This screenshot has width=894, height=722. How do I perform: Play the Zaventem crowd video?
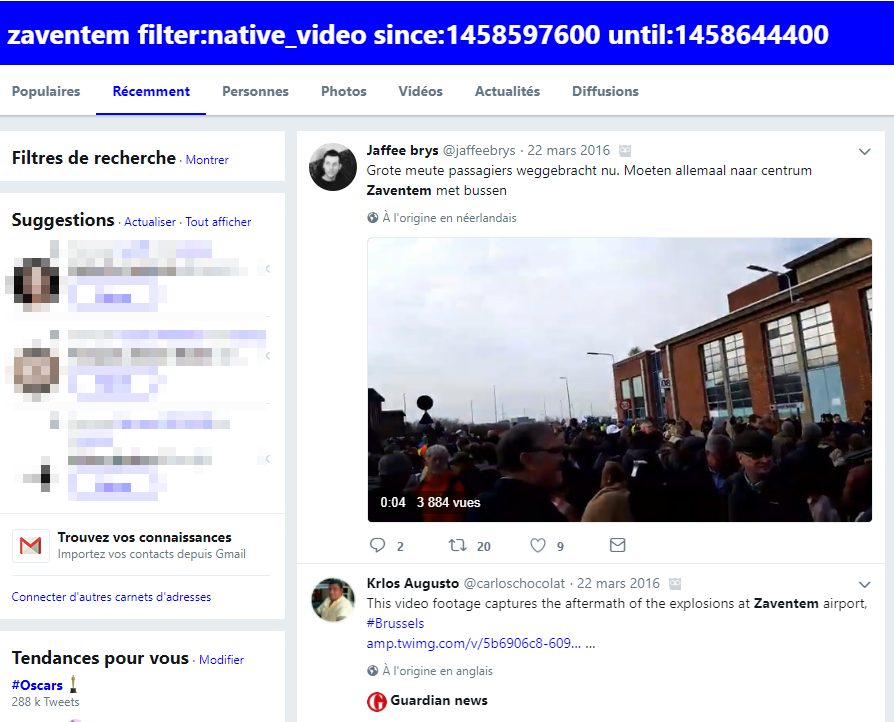(620, 379)
